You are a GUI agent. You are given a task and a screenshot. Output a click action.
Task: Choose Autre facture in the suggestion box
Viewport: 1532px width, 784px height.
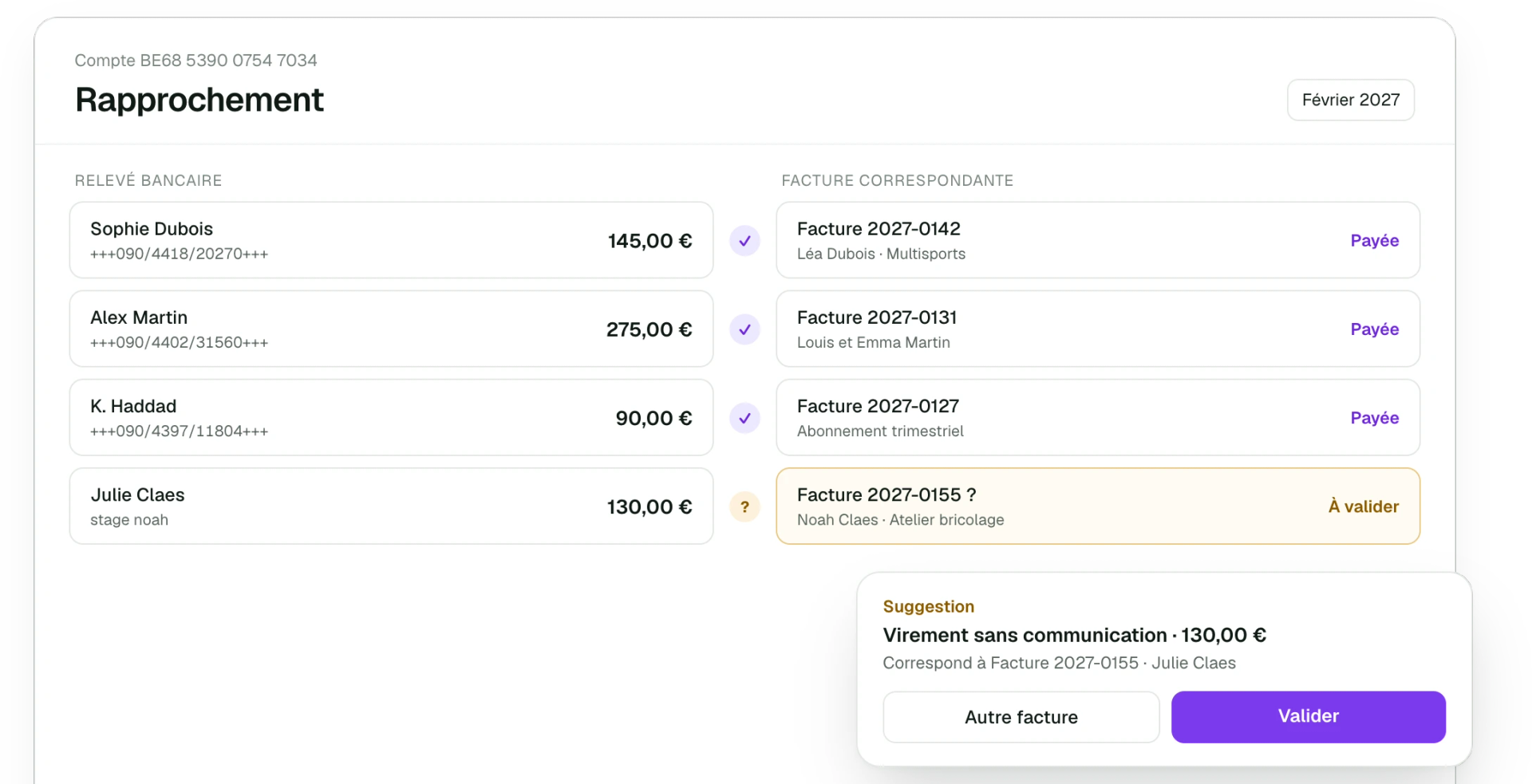1021,717
